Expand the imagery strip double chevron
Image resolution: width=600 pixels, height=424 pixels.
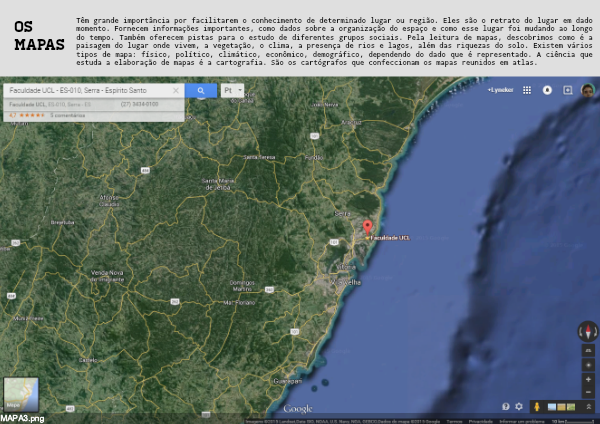pos(589,407)
